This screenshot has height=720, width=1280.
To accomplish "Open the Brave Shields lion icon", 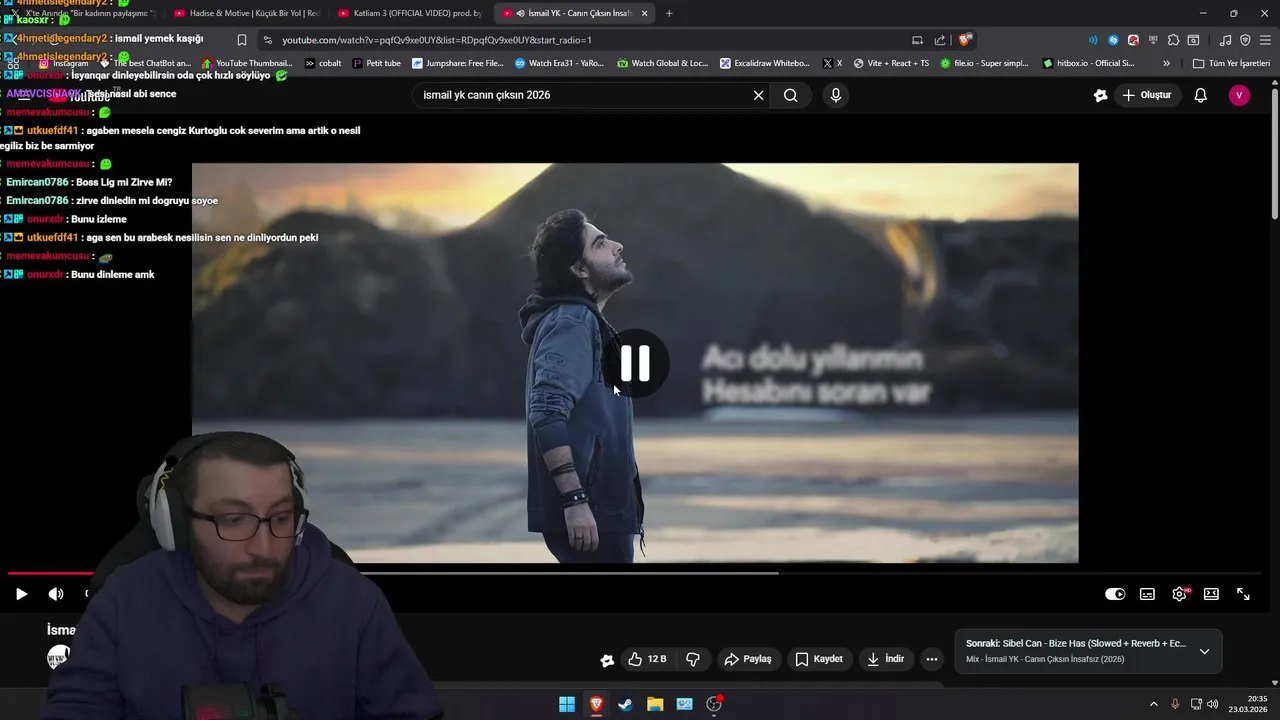I will (x=964, y=40).
